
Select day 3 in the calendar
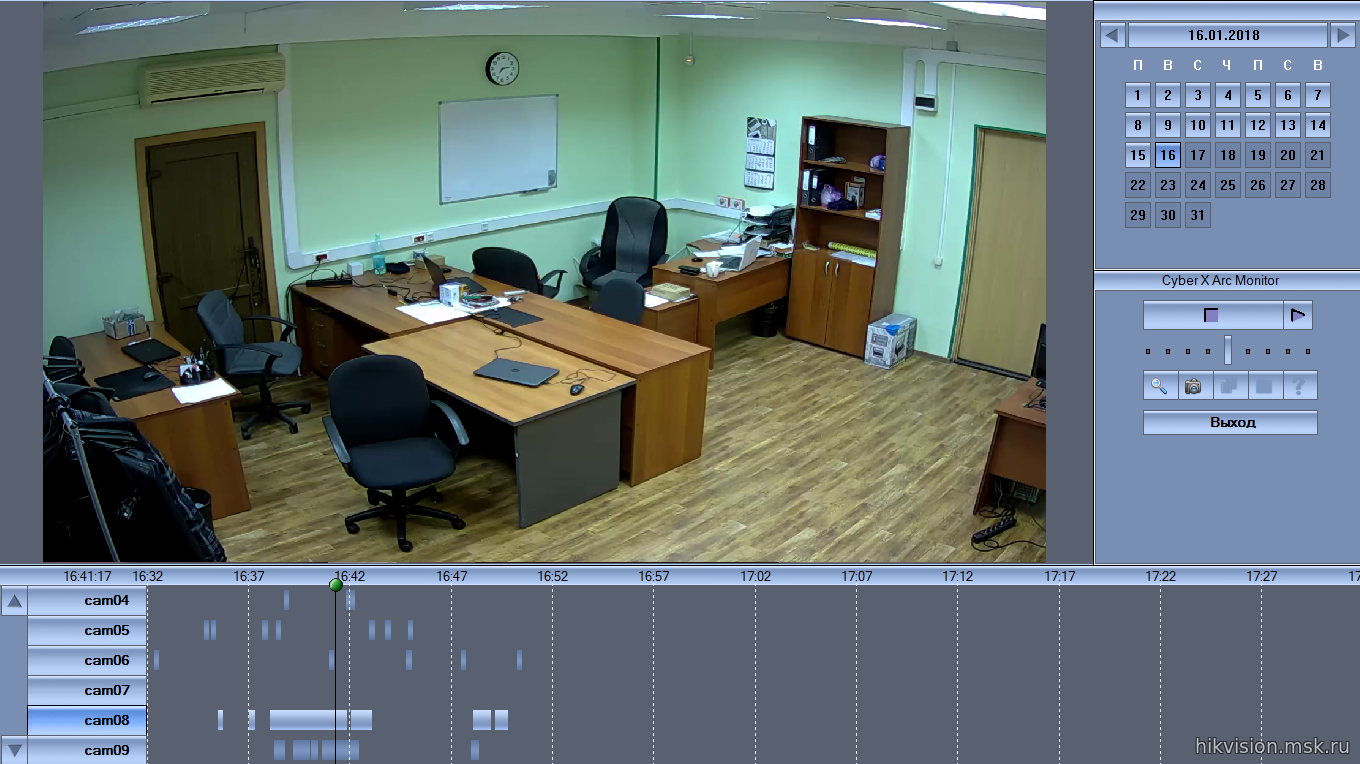1198,96
